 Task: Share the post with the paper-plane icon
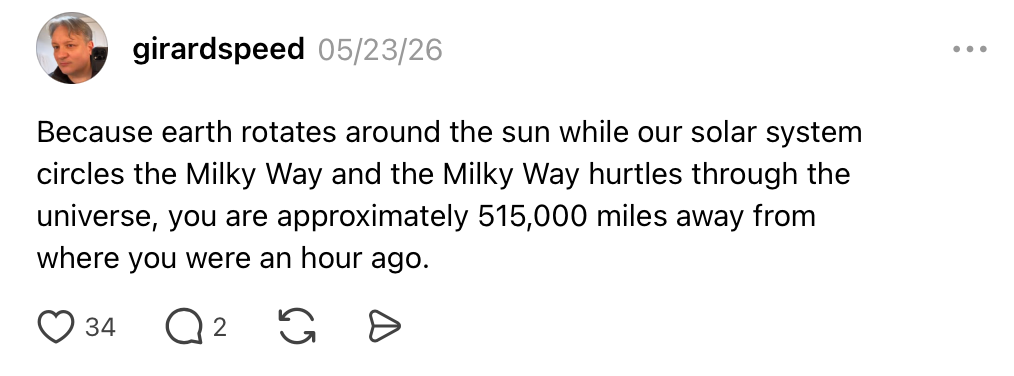point(384,326)
